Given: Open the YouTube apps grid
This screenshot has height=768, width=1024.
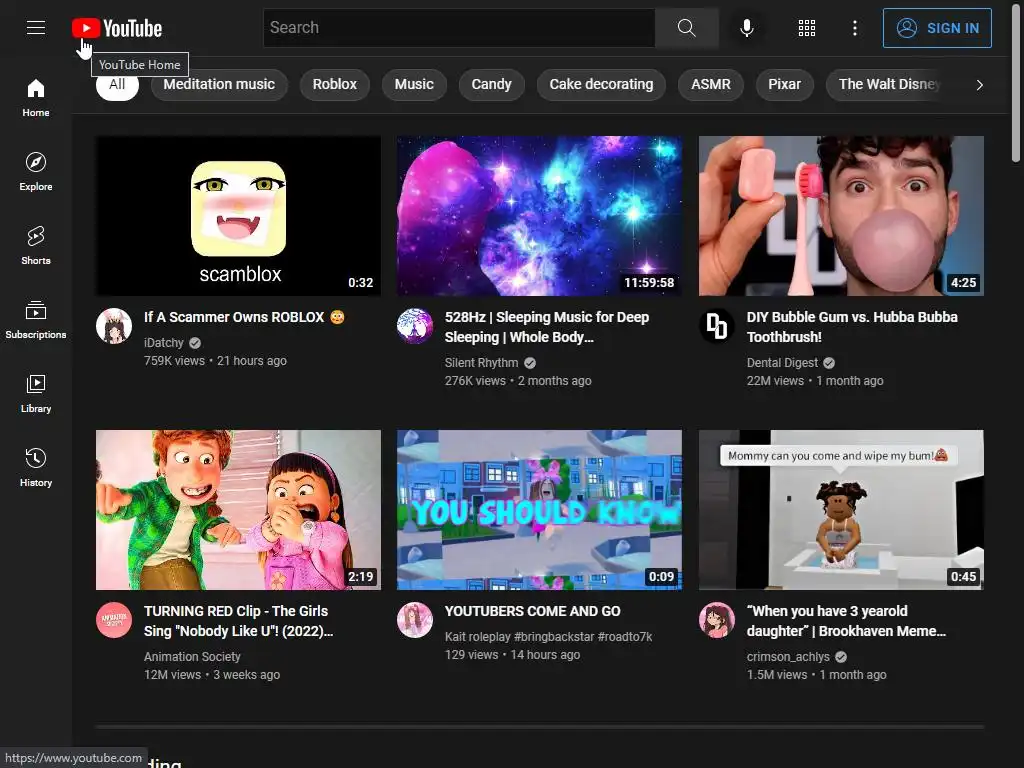Looking at the screenshot, I should click(x=807, y=27).
